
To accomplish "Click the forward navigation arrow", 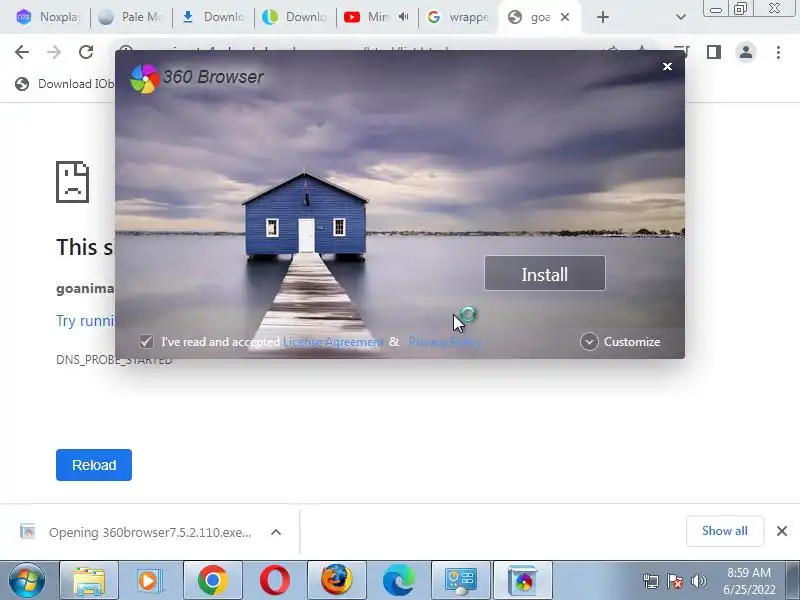I will pyautogui.click(x=54, y=52).
